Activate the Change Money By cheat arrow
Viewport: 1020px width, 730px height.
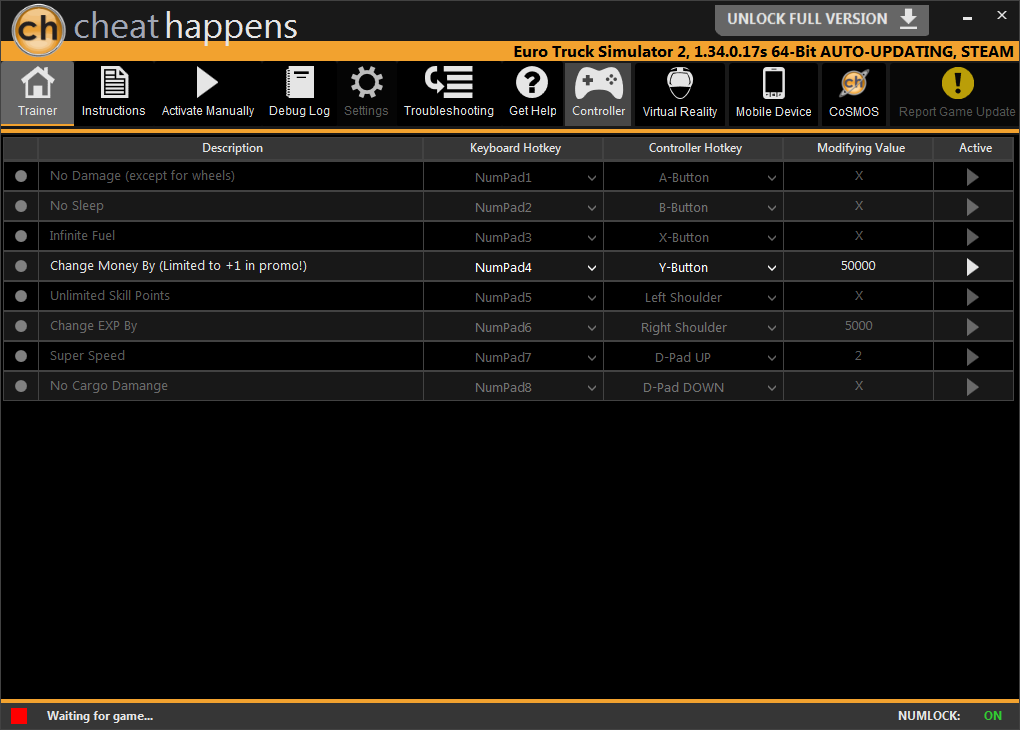[x=973, y=267]
